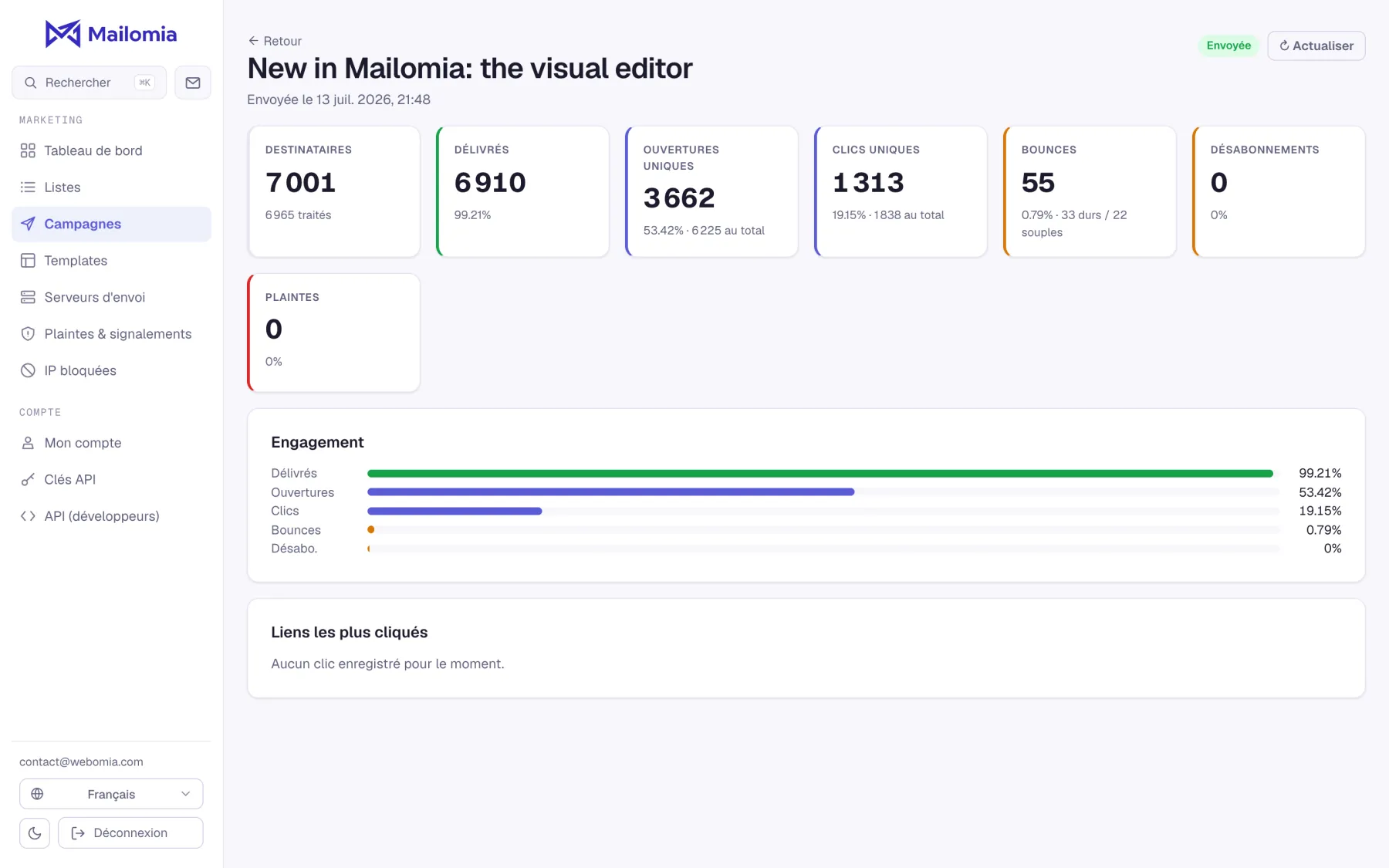Screen dimensions: 1389x868
Task: Click the Mon compte user icon
Action: coord(28,443)
